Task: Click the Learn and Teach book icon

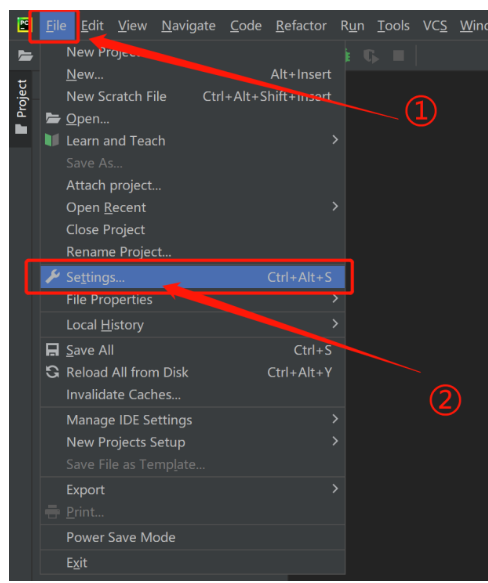Action: (x=52, y=141)
